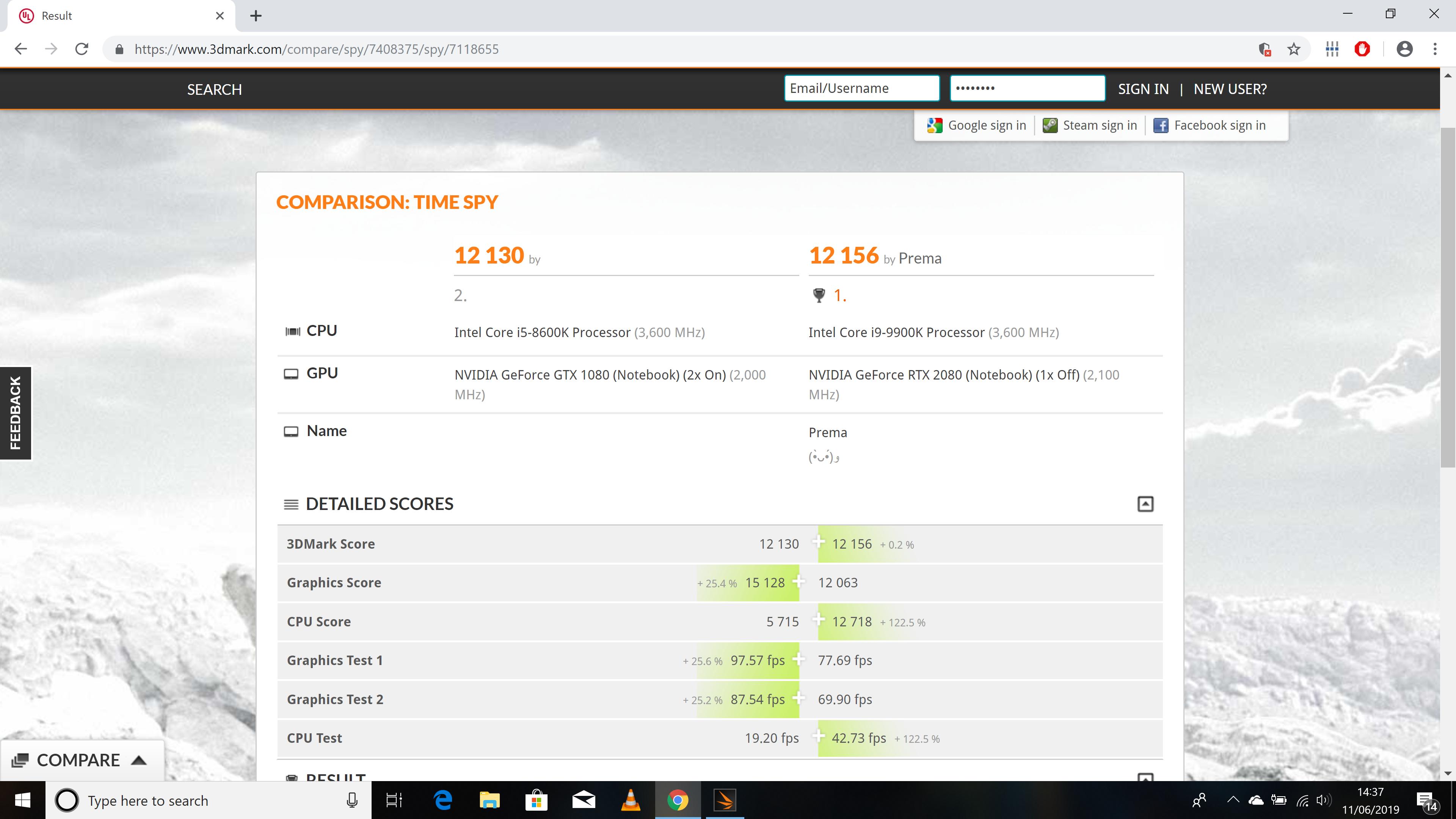Open the People icon in the system tray

tap(1199, 800)
